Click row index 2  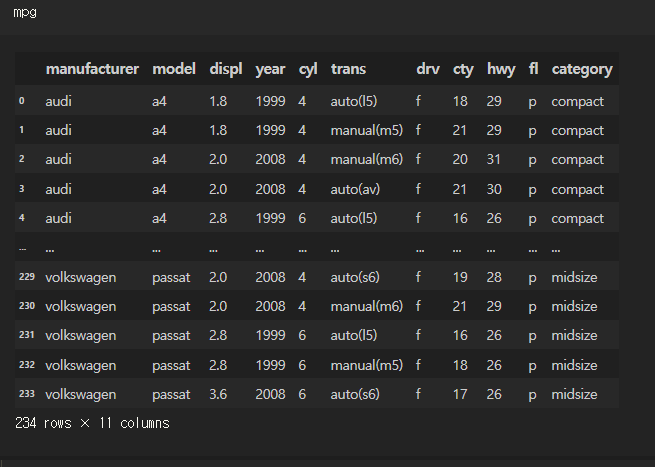click(22, 159)
